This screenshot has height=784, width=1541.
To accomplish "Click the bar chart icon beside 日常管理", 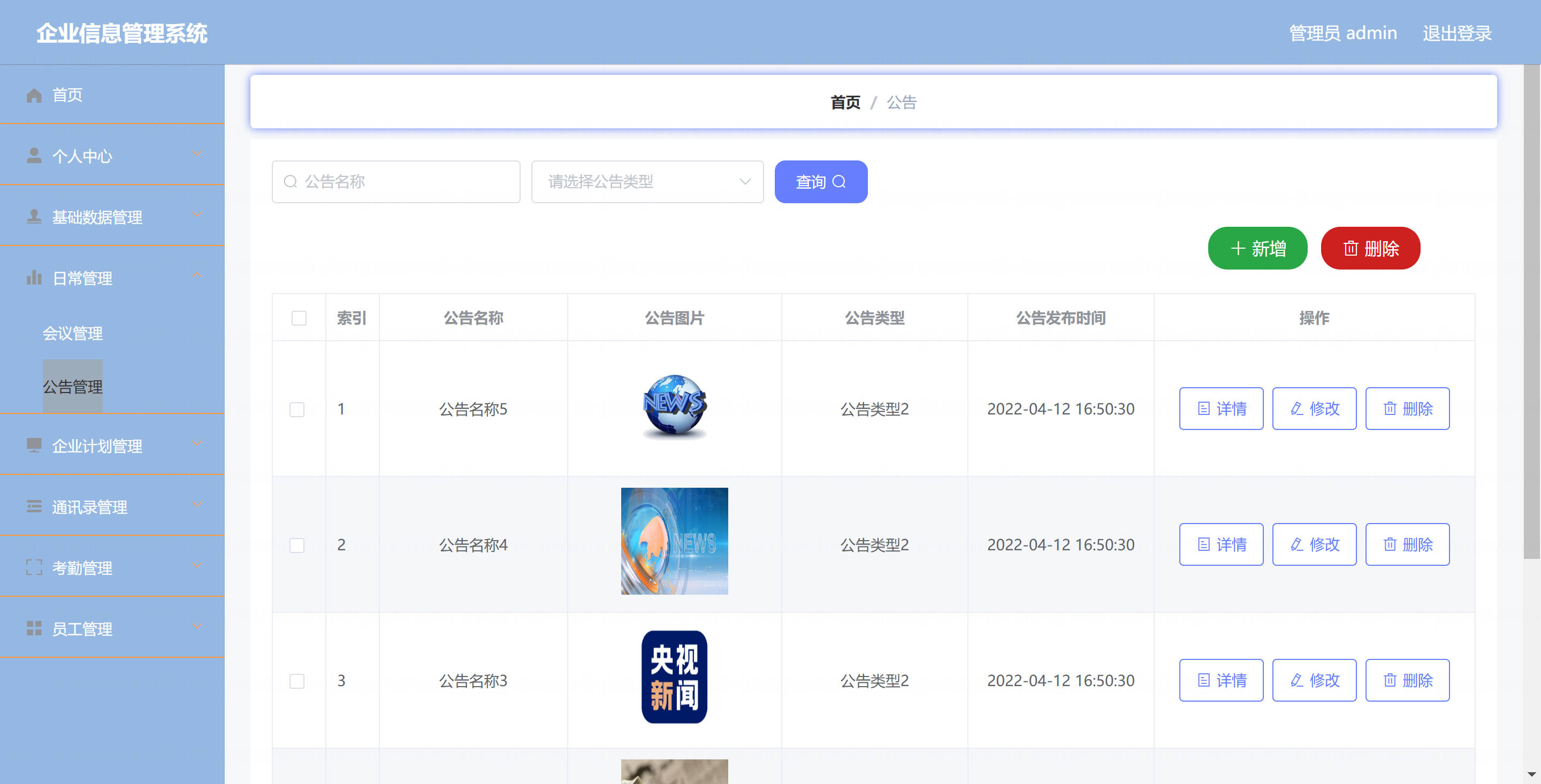I will pyautogui.click(x=34, y=278).
